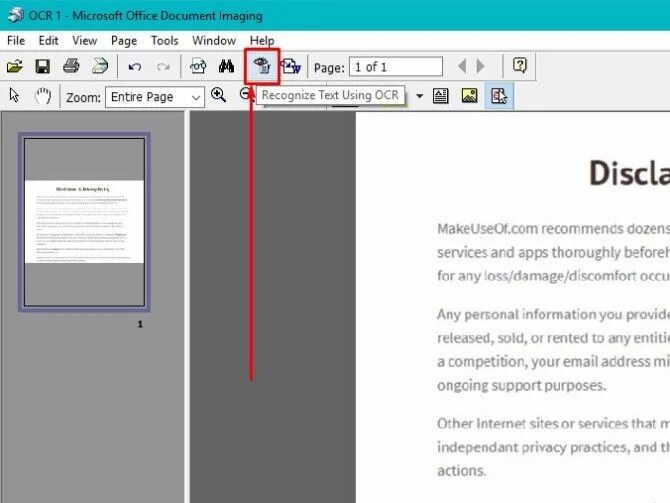Open the Tools menu

(165, 41)
